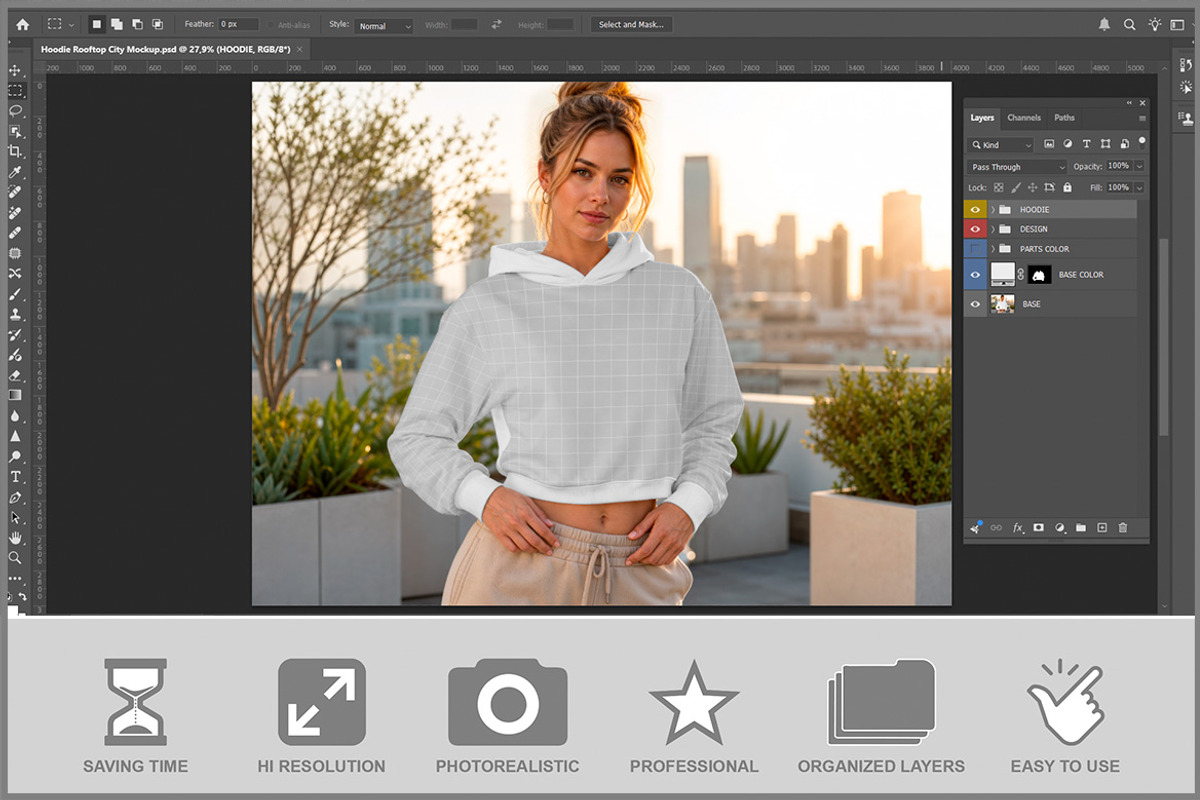The width and height of the screenshot is (1200, 800).
Task: Click the Feather input field
Action: (x=238, y=25)
